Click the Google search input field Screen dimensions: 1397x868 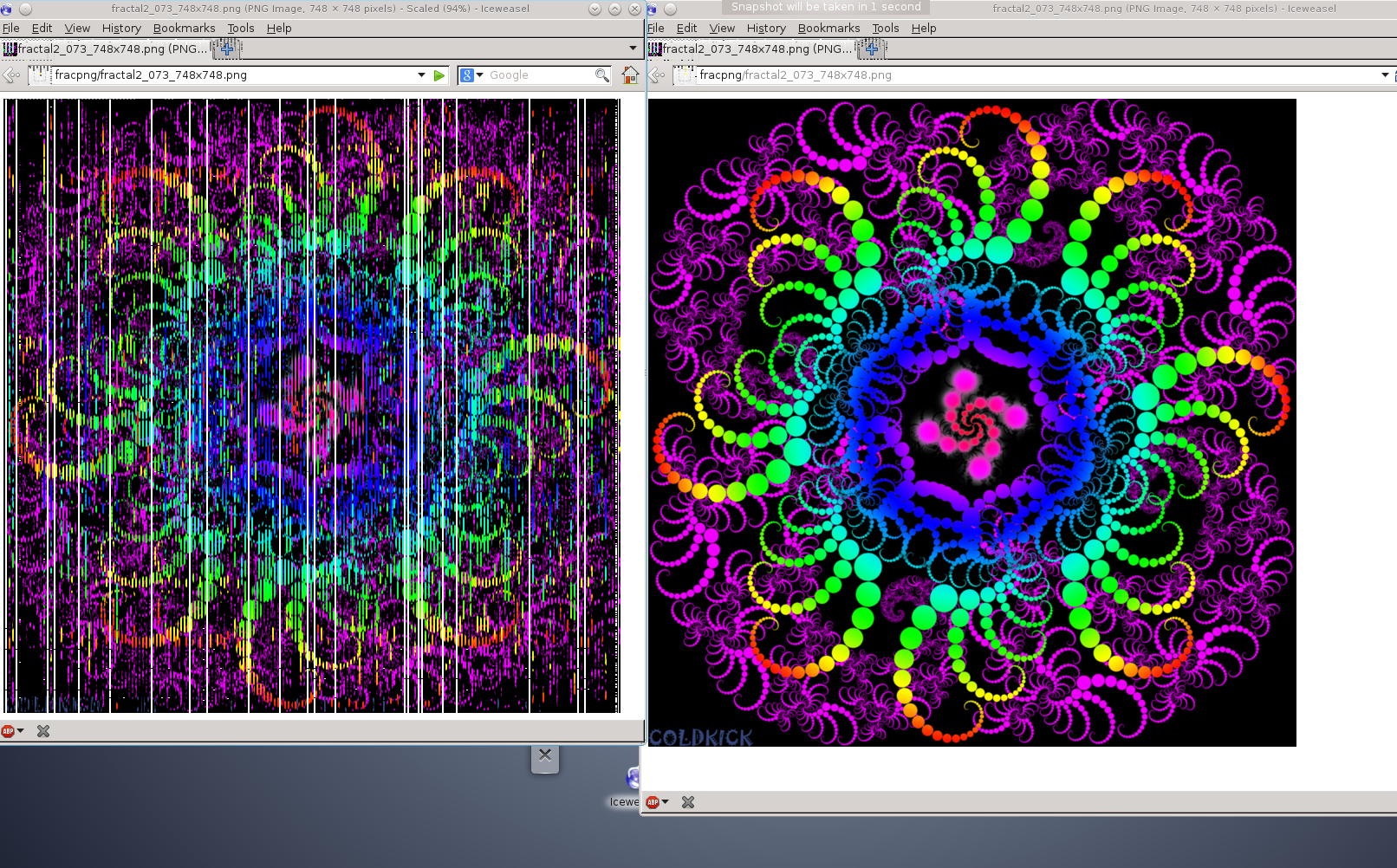(537, 75)
